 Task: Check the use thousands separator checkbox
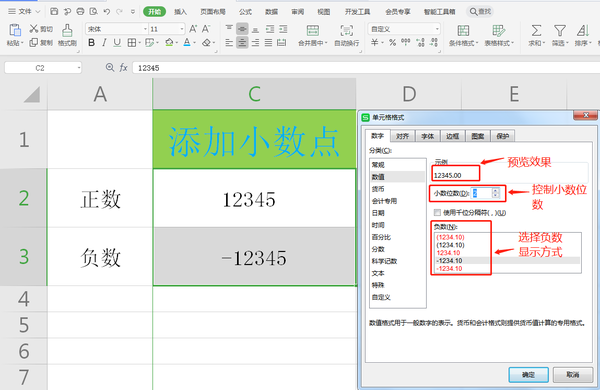437,212
